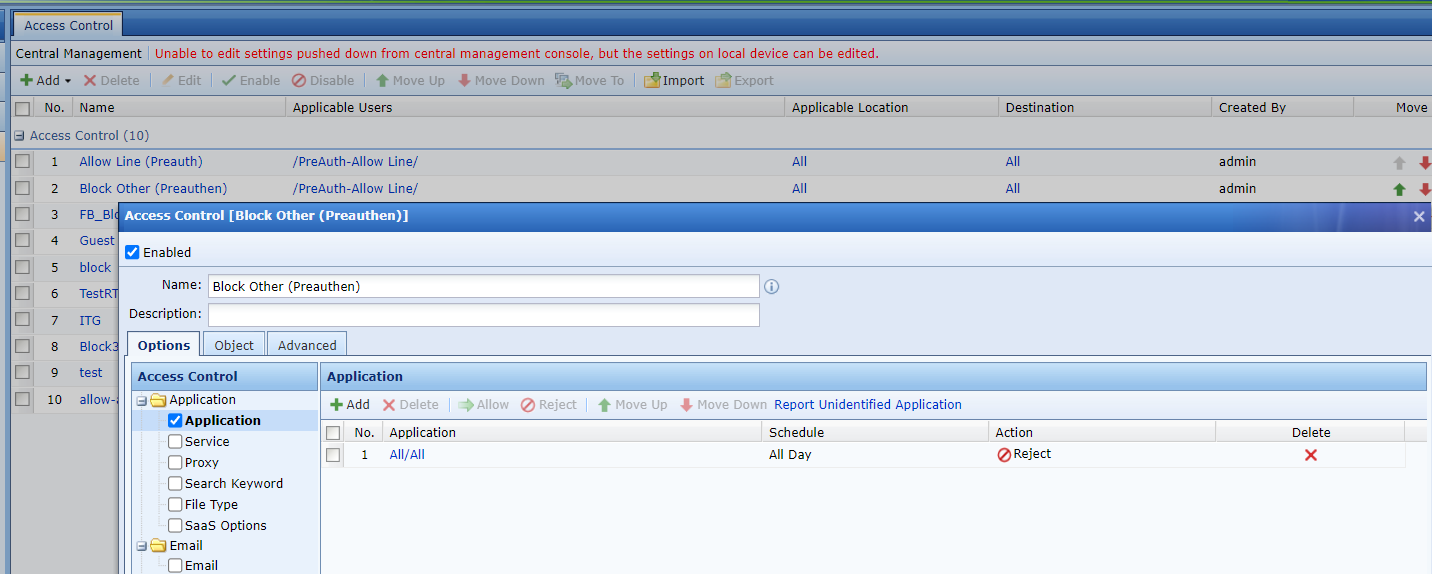This screenshot has height=574, width=1432.
Task: Select the Access Control top tab
Action: (69, 26)
